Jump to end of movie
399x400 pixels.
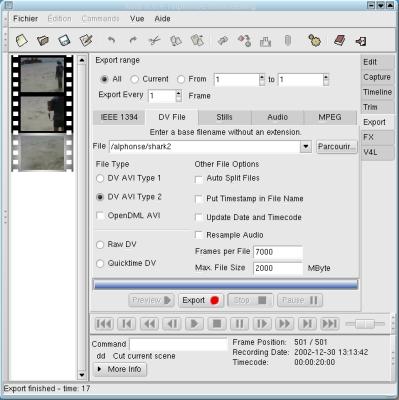click(x=329, y=324)
